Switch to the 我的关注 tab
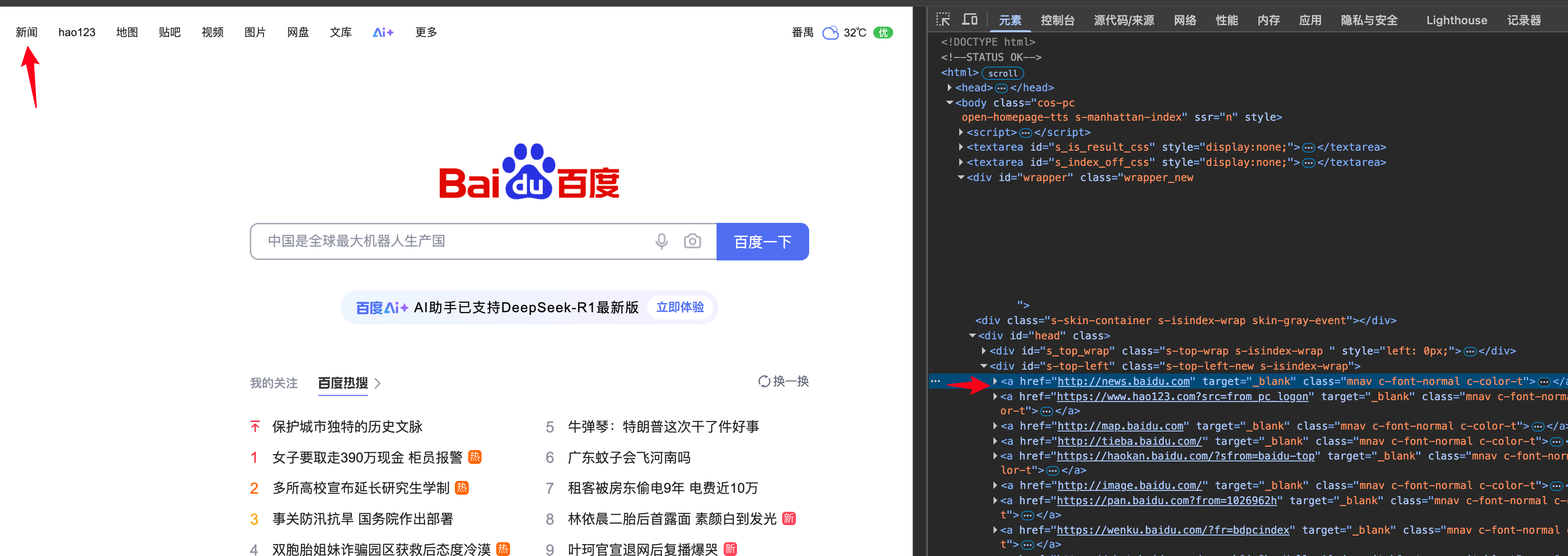Viewport: 1568px width, 556px height. [274, 383]
